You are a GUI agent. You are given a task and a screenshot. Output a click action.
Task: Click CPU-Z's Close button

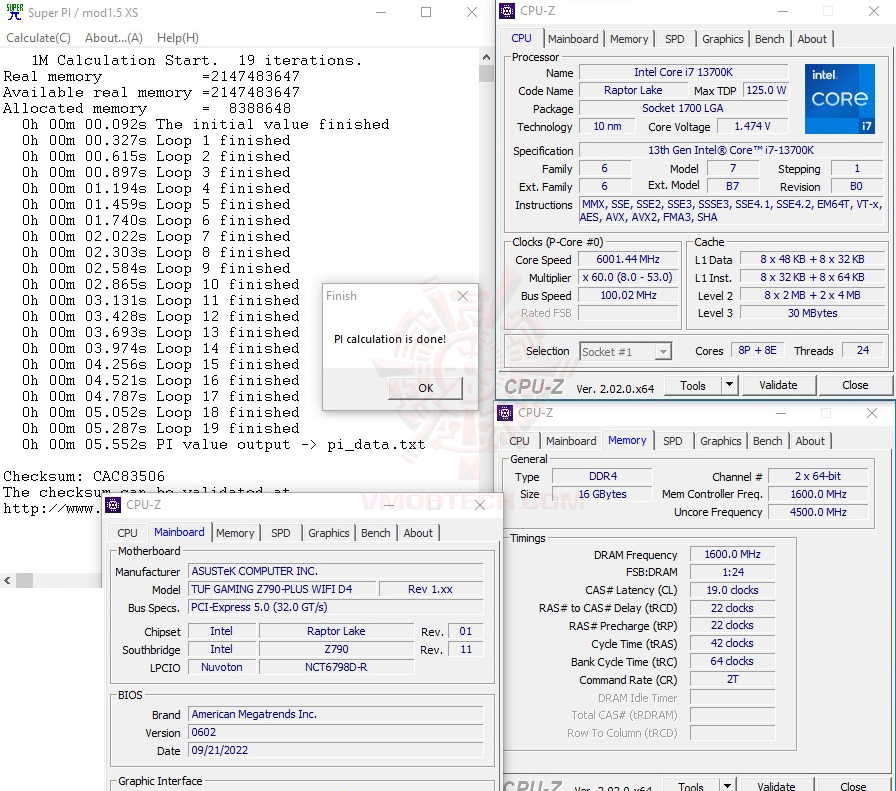click(855, 385)
